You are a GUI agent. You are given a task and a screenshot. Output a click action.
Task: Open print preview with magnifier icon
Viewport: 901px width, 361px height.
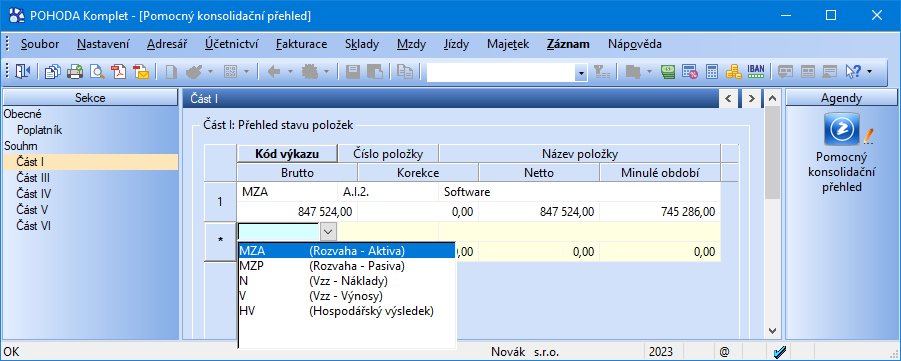click(x=98, y=71)
